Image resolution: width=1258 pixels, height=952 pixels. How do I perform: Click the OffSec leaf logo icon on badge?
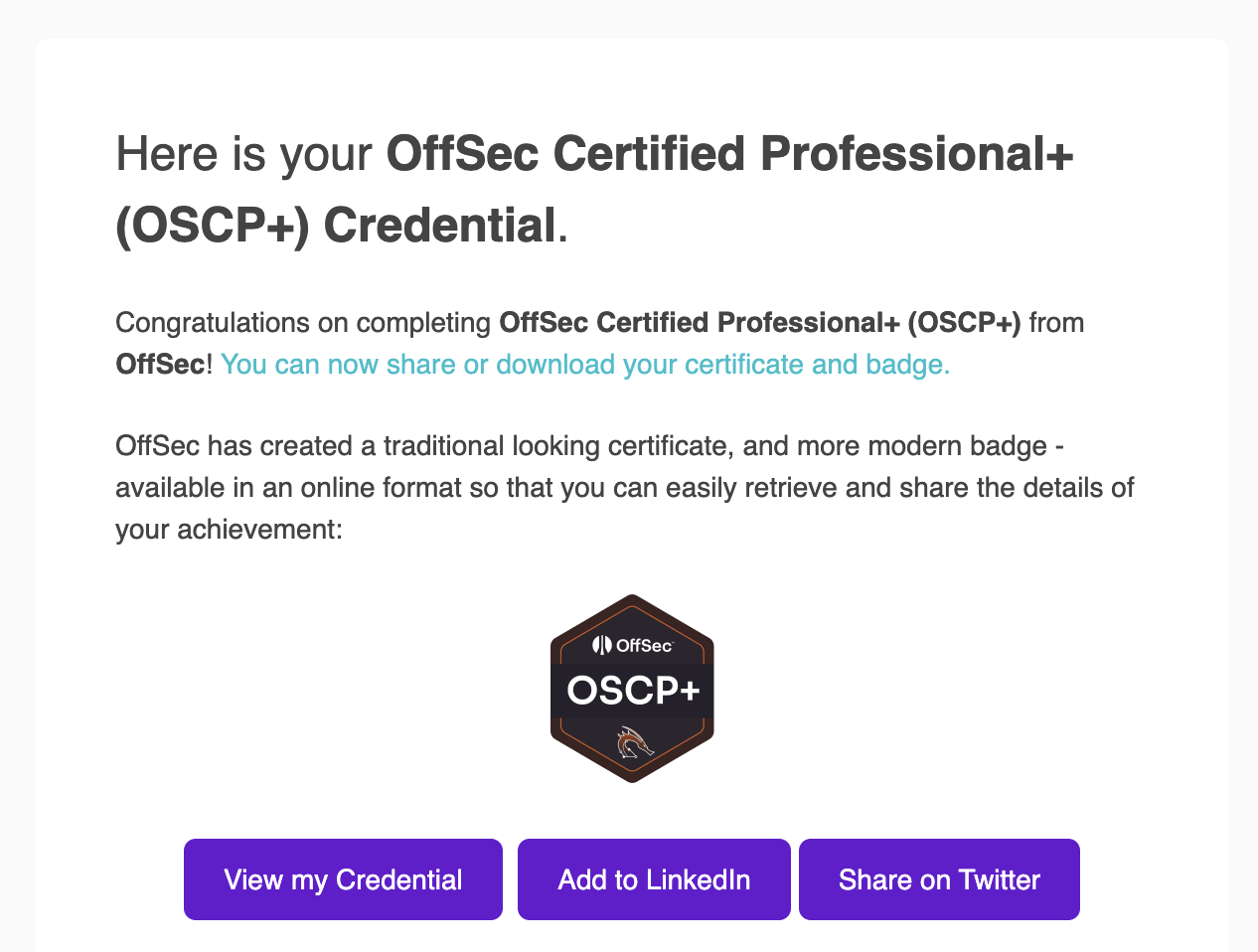(602, 645)
